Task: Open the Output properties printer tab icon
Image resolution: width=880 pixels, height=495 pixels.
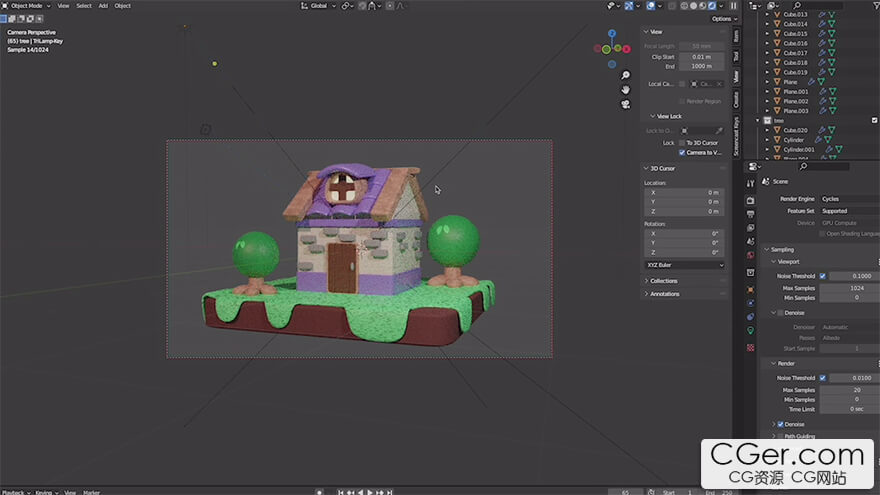Action: (x=750, y=214)
